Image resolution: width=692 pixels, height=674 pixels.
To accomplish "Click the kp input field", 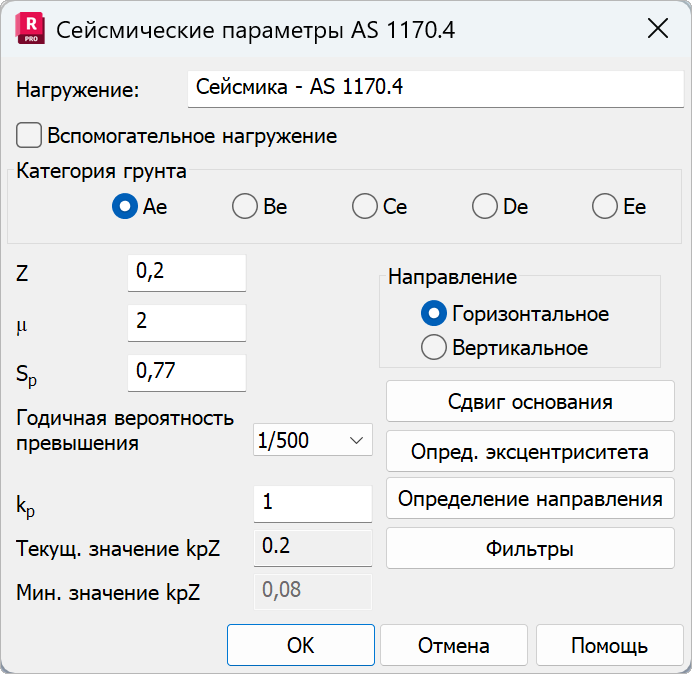I will (x=313, y=502).
